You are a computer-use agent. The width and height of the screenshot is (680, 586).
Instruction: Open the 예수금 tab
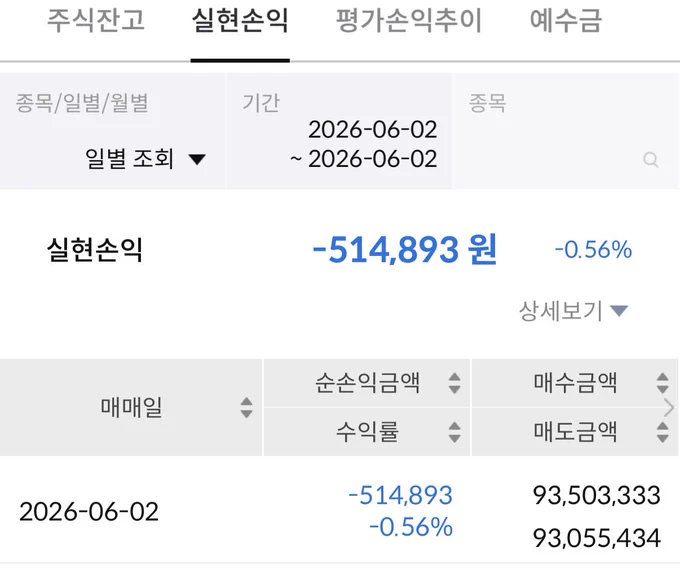click(566, 20)
